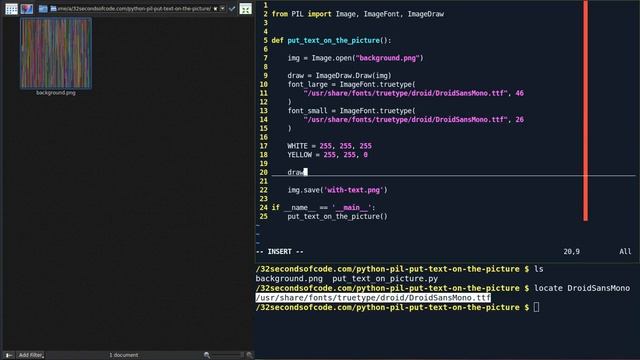Click the image view mode icon
Image resolution: width=640 pixels, height=360 pixels.
27,9
